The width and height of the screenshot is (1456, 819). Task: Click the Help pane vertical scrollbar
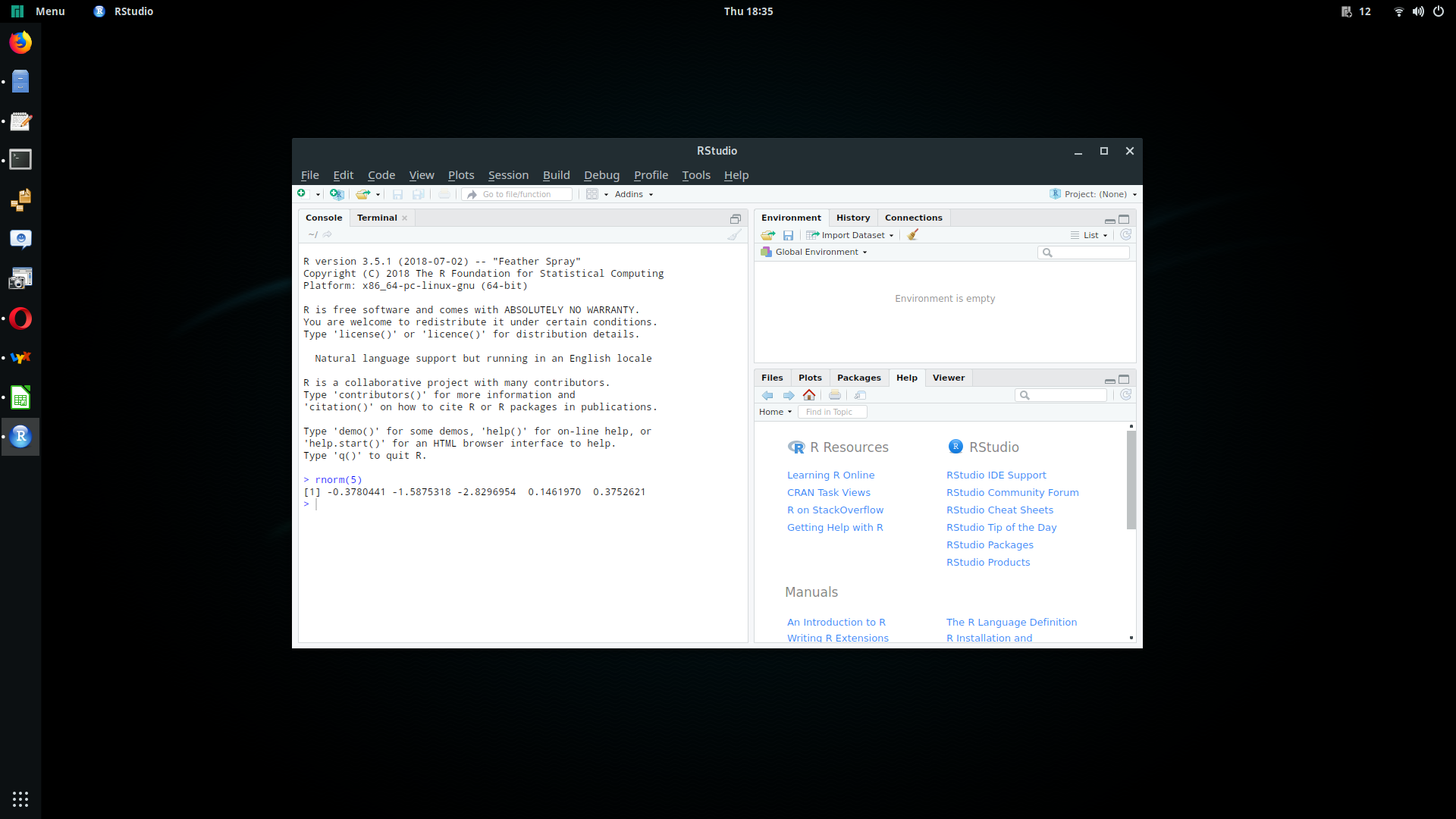click(x=1131, y=481)
